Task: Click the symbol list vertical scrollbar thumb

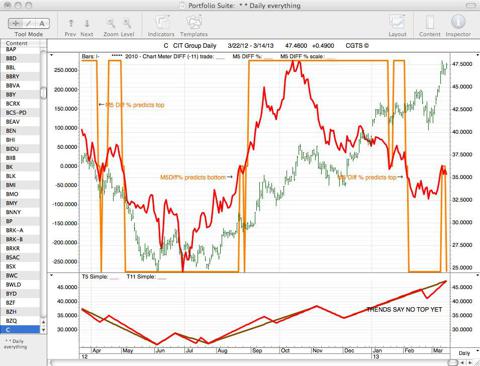Action: 43,93
